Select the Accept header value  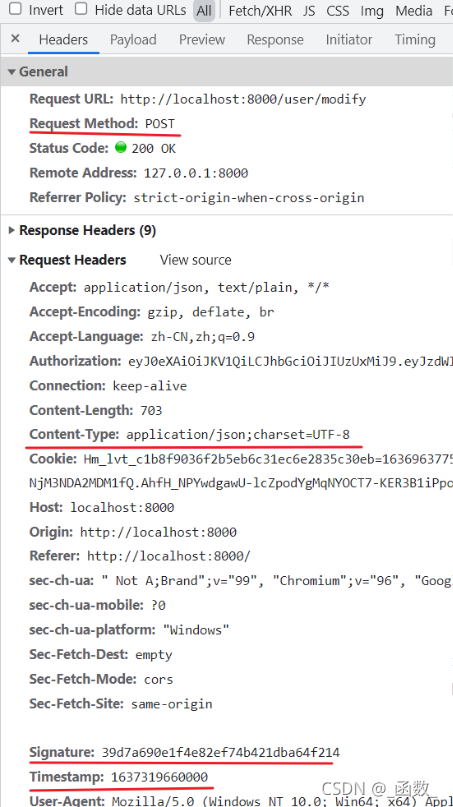pyautogui.click(x=206, y=287)
